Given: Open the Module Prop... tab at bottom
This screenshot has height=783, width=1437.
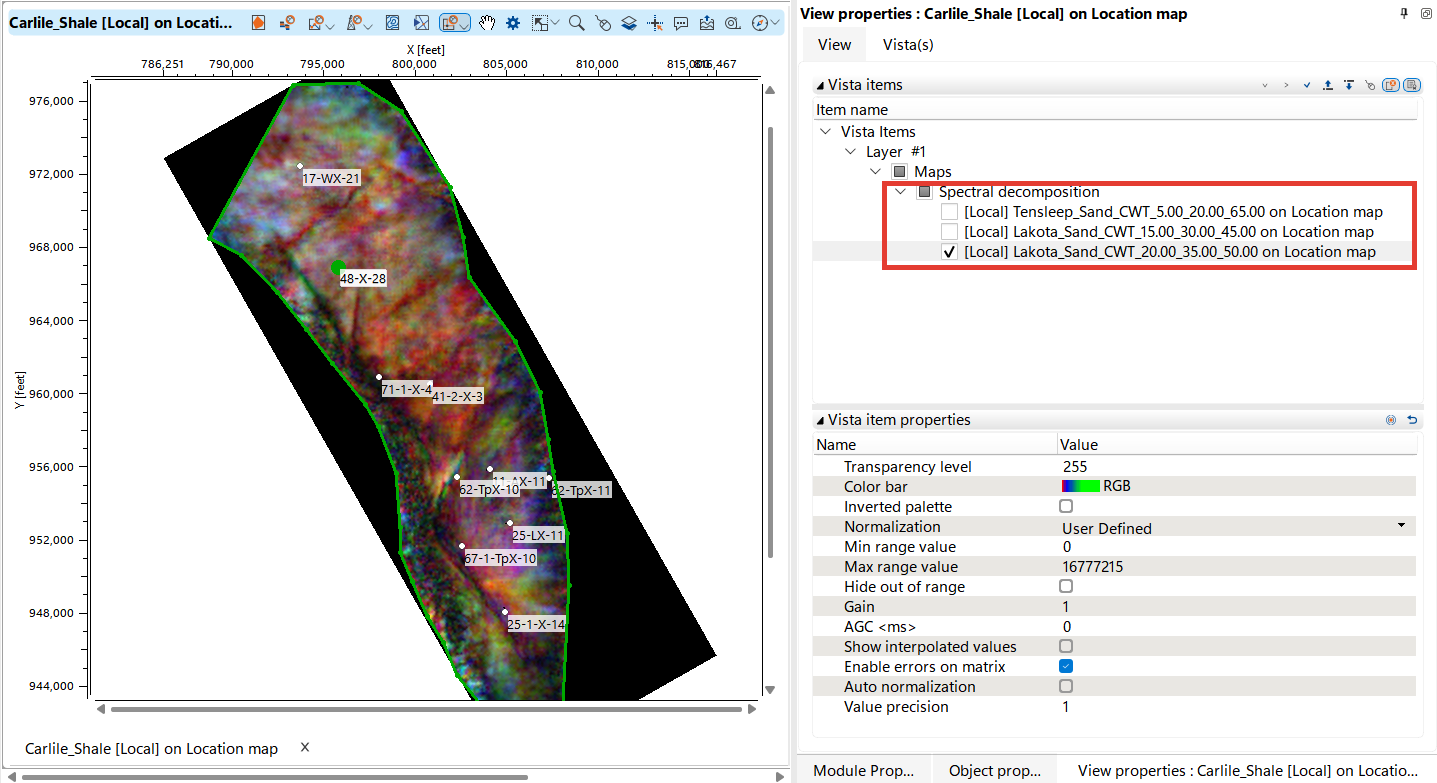Looking at the screenshot, I should (865, 770).
